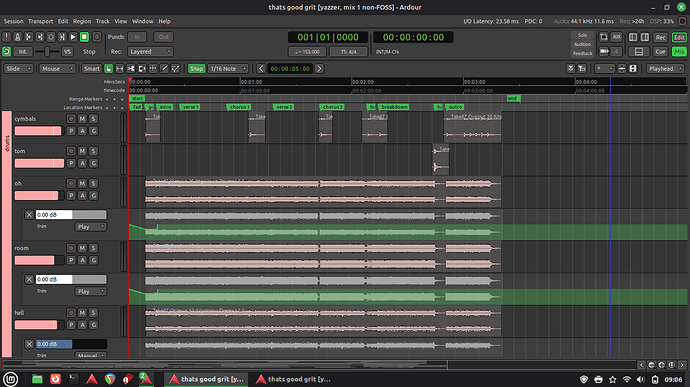The height and width of the screenshot is (387, 690).
Task: Toggle the left editor list pane icon
Action: 633,37
